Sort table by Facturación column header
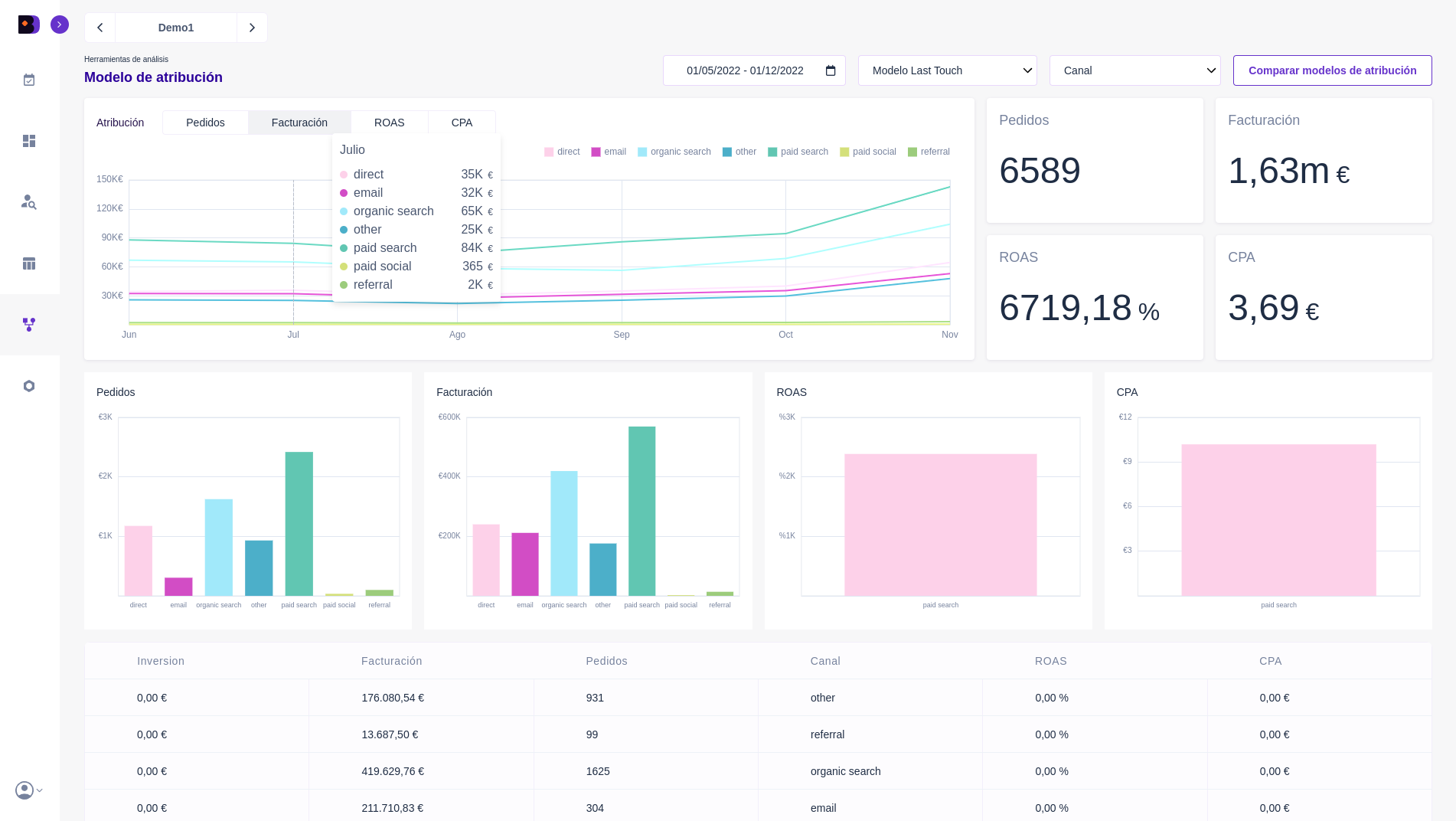The height and width of the screenshot is (821, 1456). coord(392,661)
